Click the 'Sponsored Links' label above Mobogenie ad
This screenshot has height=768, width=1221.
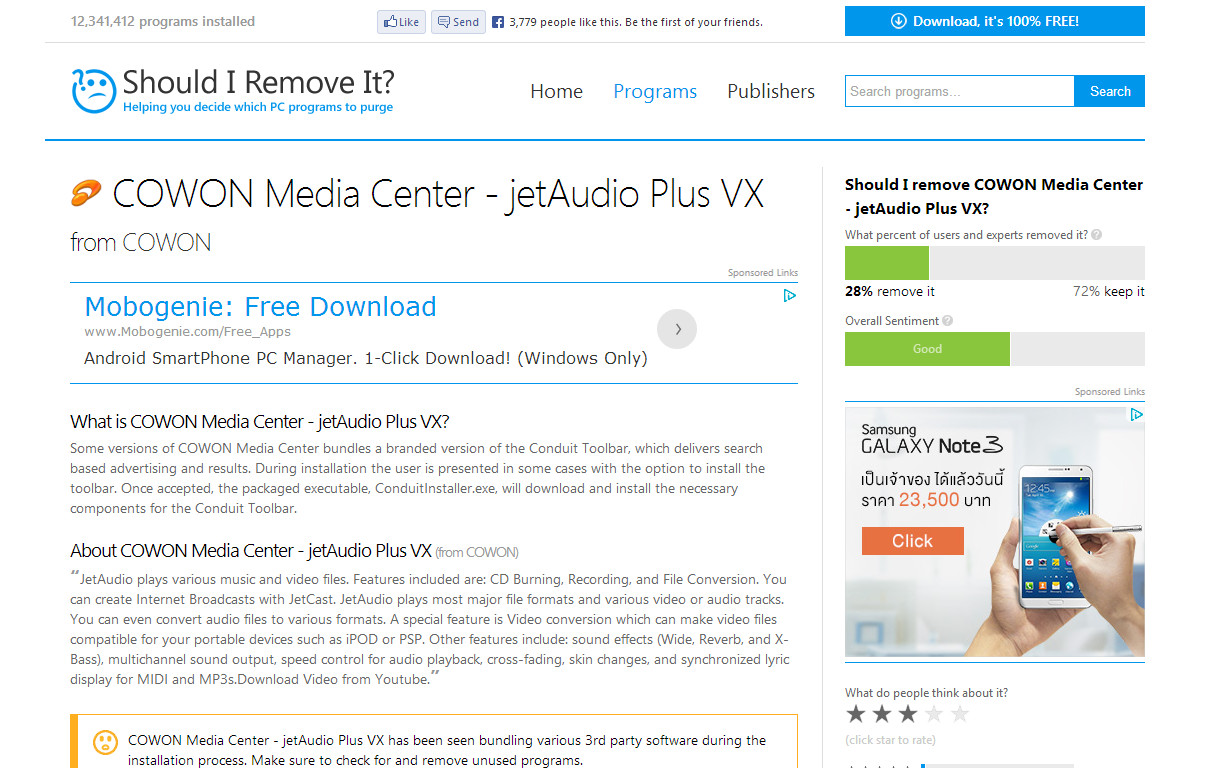point(763,273)
